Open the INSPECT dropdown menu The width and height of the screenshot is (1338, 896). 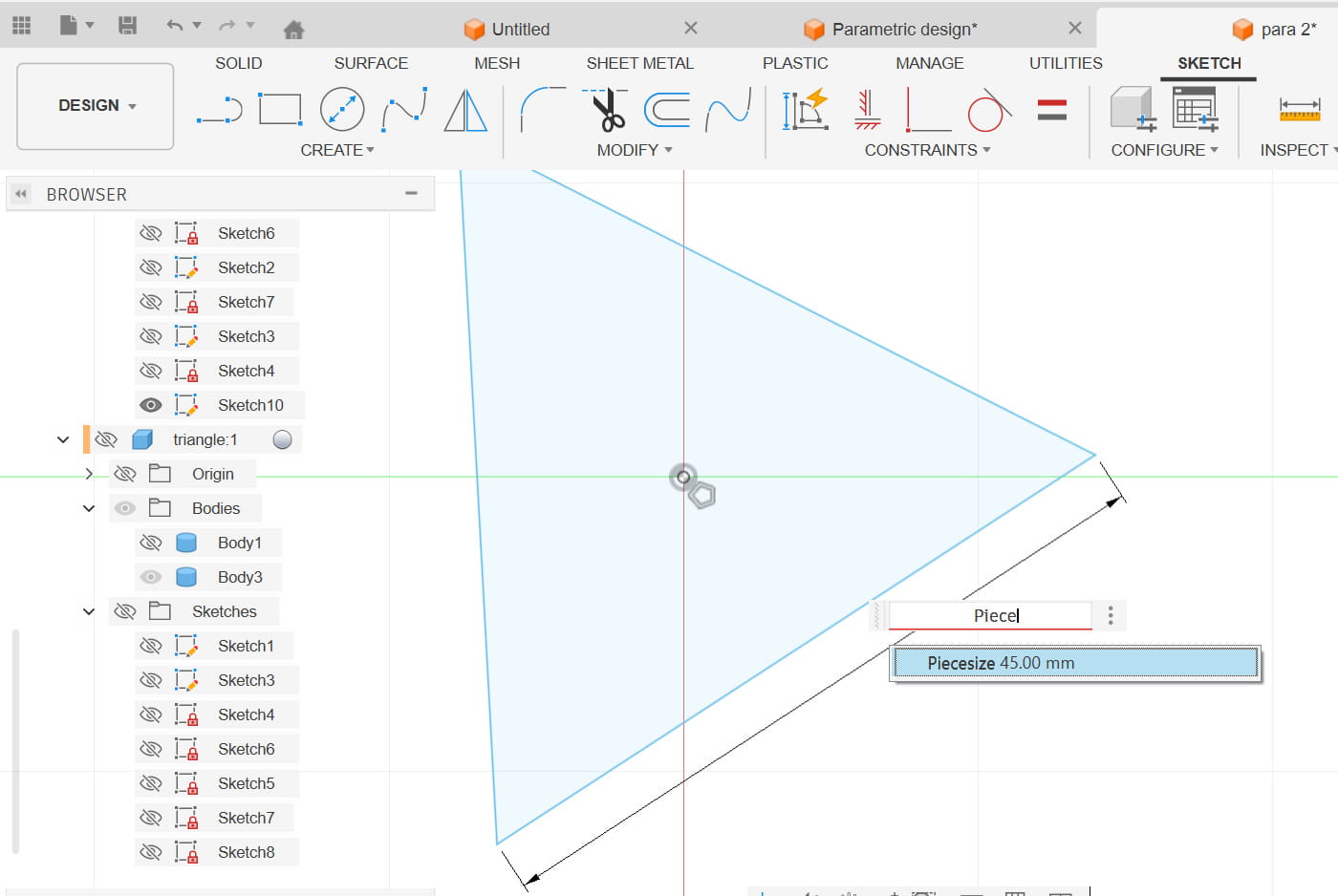click(x=1298, y=150)
